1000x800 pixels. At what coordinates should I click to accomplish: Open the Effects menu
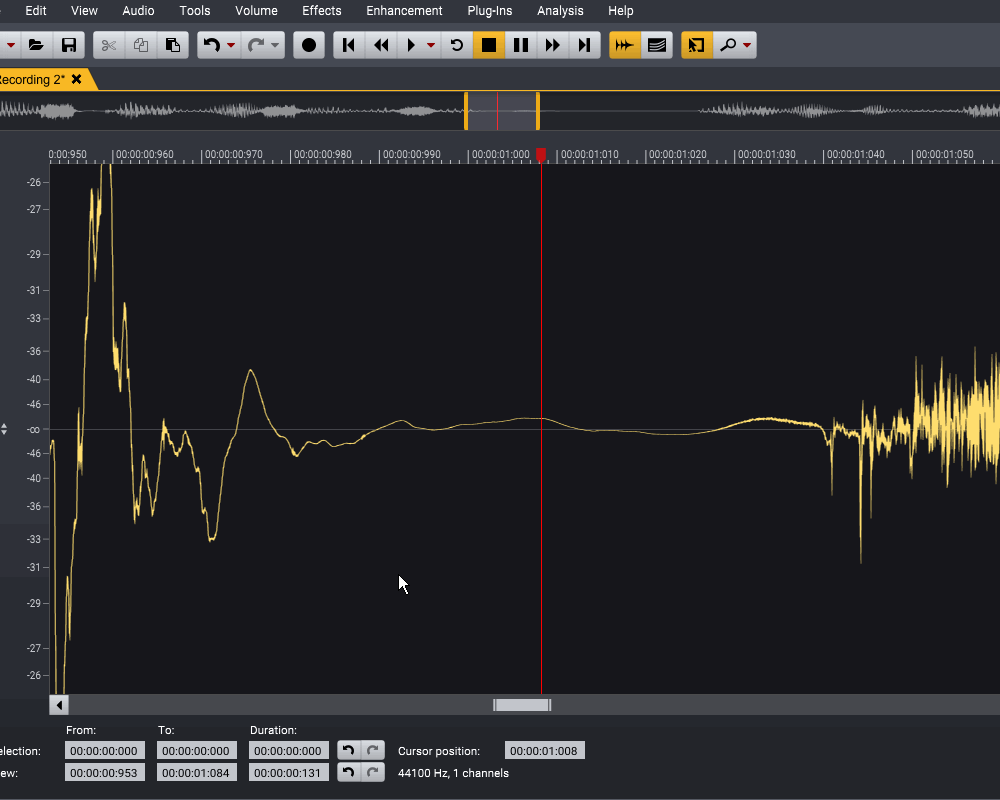click(x=321, y=11)
